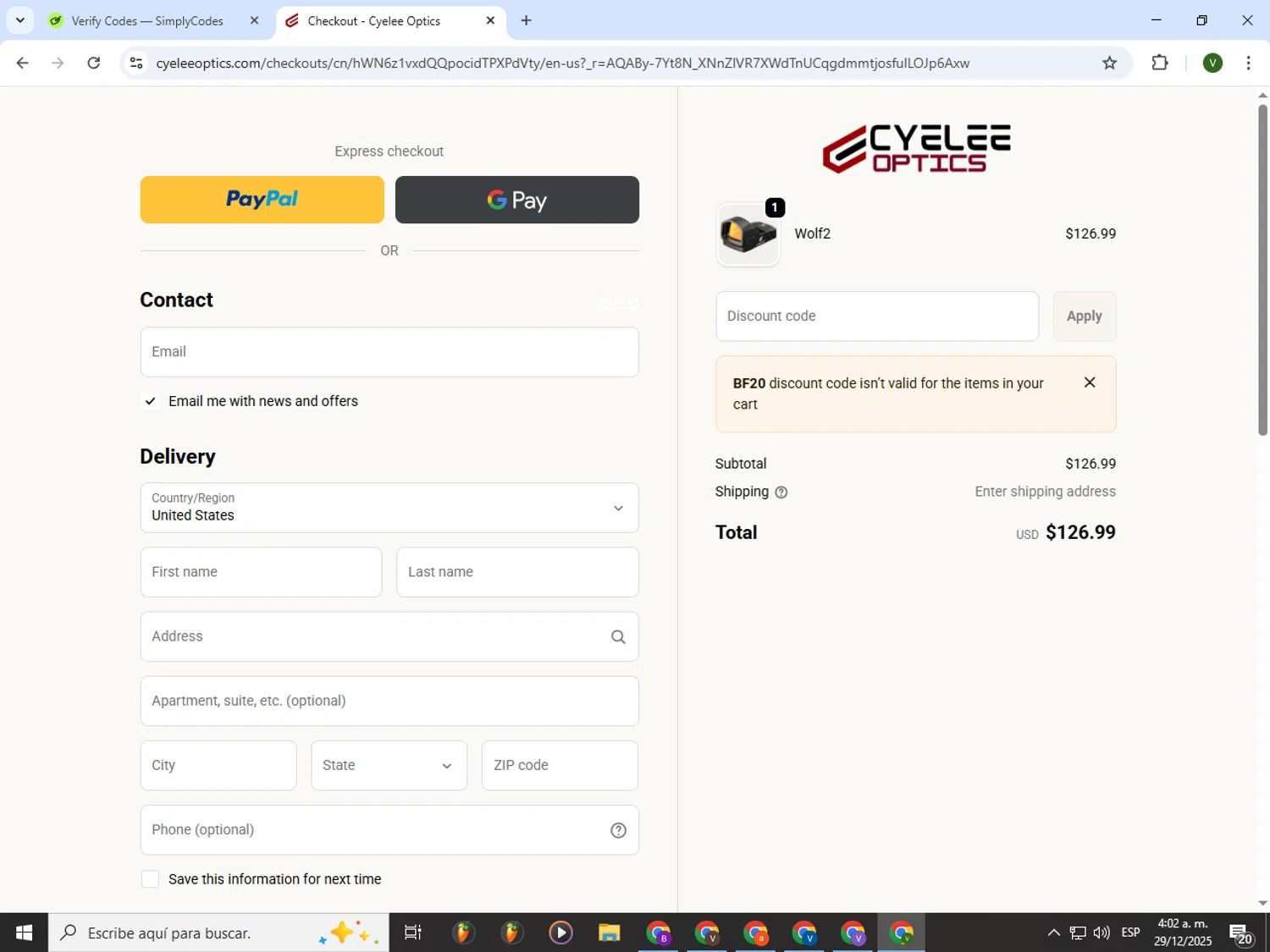The height and width of the screenshot is (952, 1270).
Task: Click the Shipping info question icon
Action: click(781, 493)
